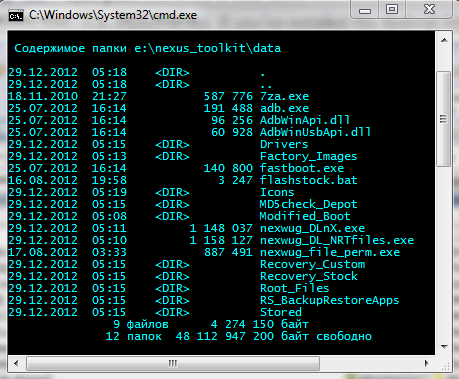Click the Icons directory name

coord(277,192)
